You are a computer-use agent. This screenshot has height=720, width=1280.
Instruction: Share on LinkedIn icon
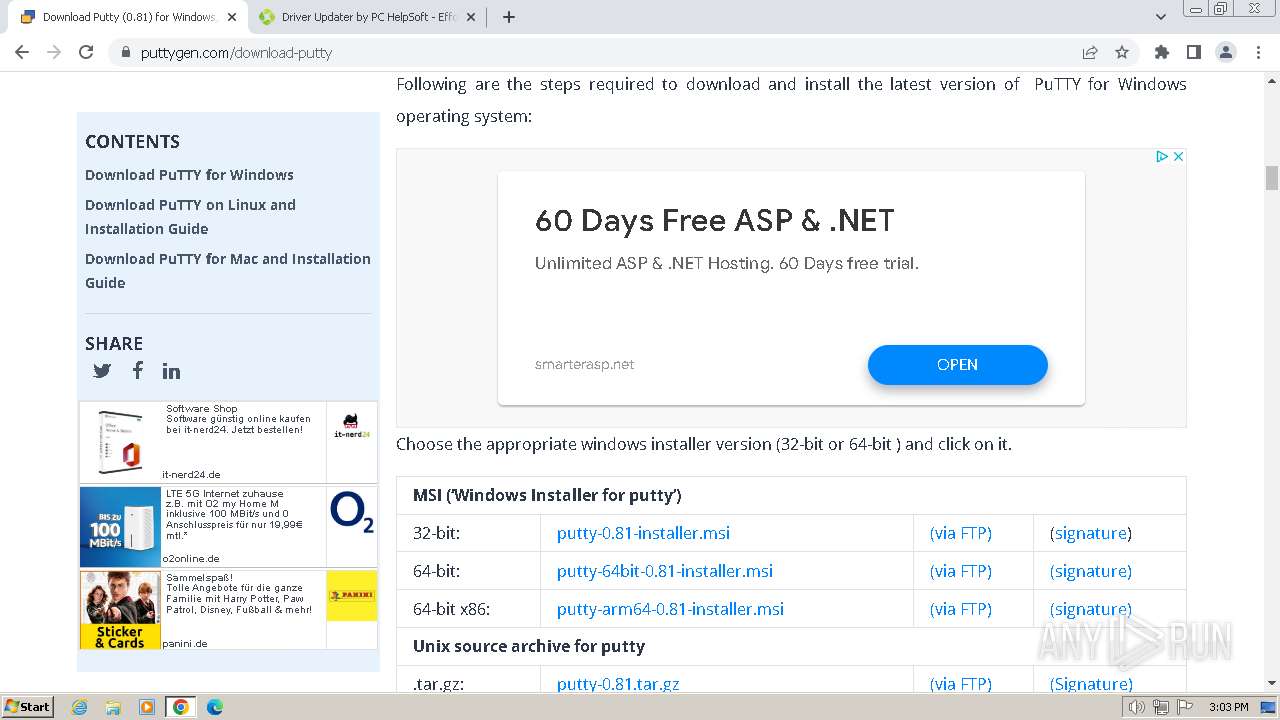(172, 371)
